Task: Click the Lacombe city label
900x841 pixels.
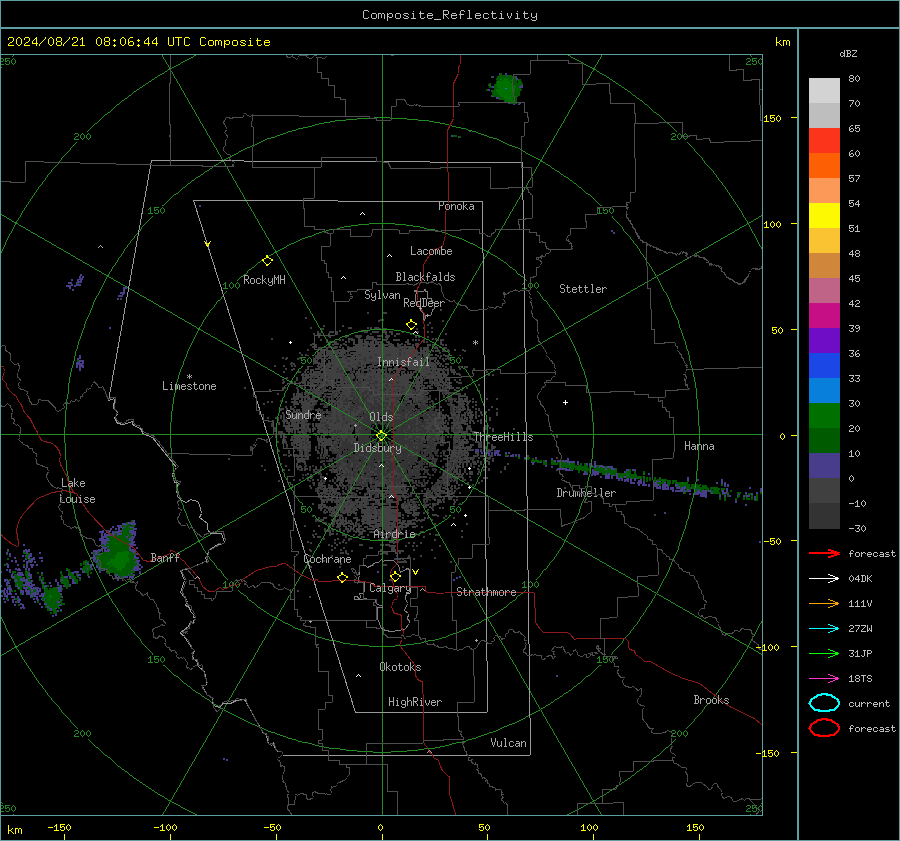Action: 431,251
